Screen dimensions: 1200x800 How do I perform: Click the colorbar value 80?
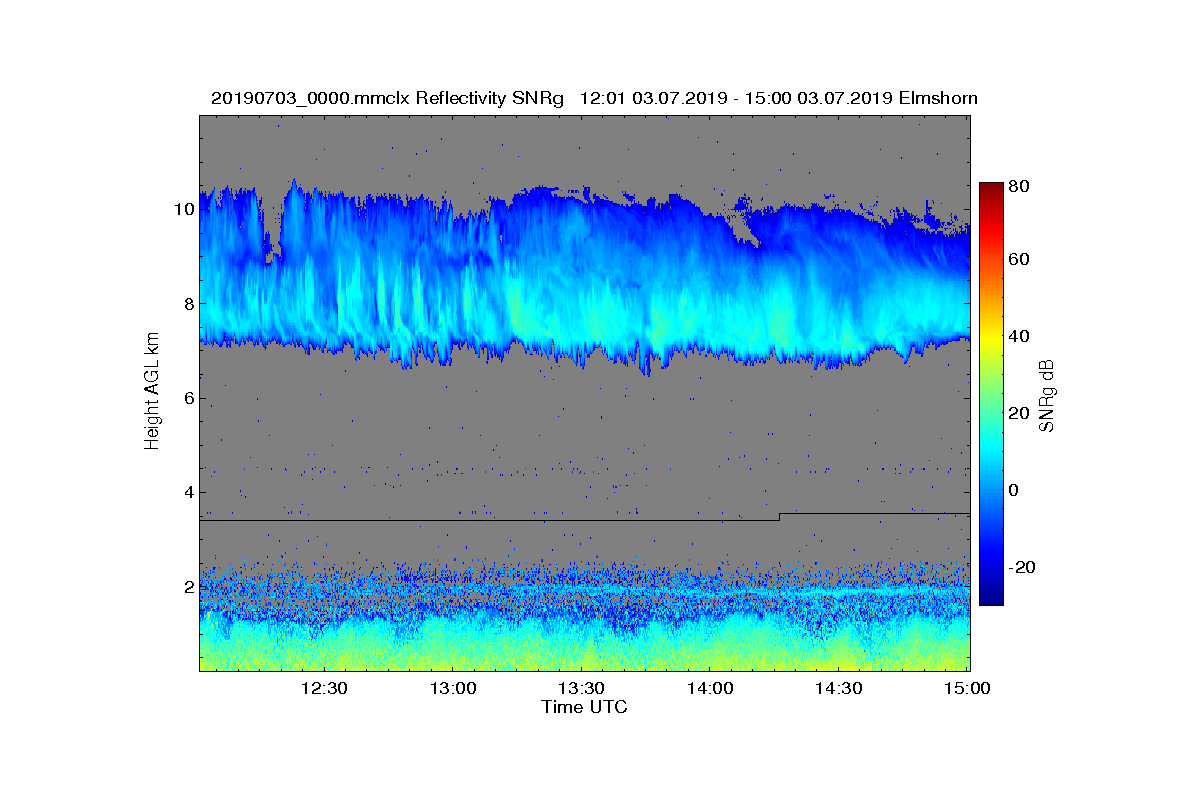click(x=1020, y=186)
